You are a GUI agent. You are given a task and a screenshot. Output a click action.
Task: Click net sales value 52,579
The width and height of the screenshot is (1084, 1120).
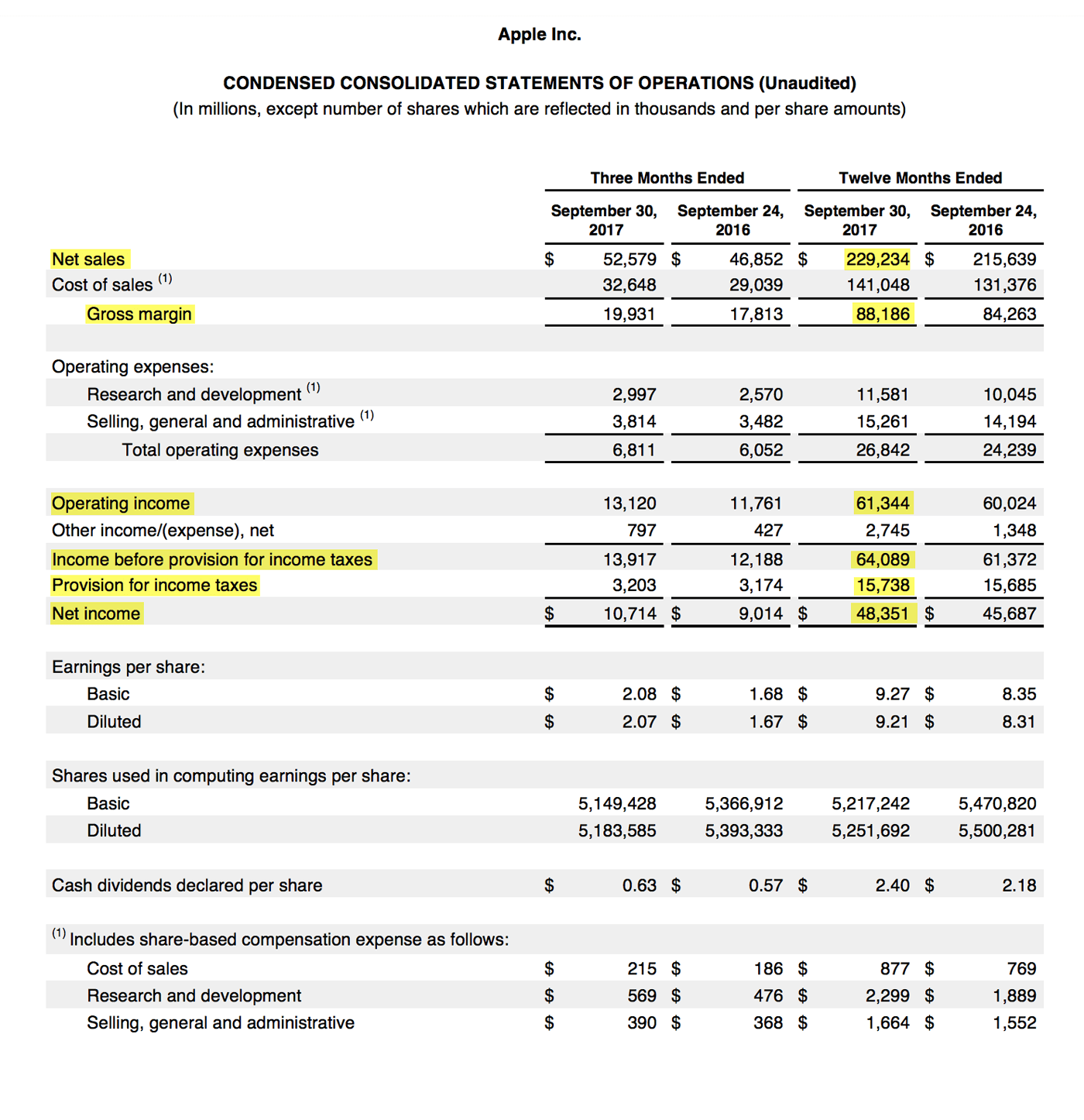(x=629, y=259)
